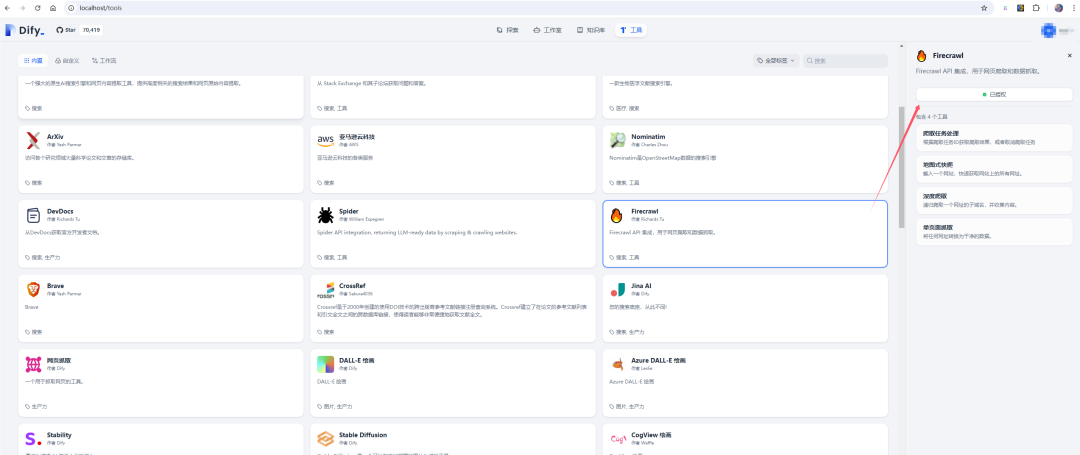Open the AWS 亚马逊云科技 icon
1080x455 pixels.
tap(325, 140)
